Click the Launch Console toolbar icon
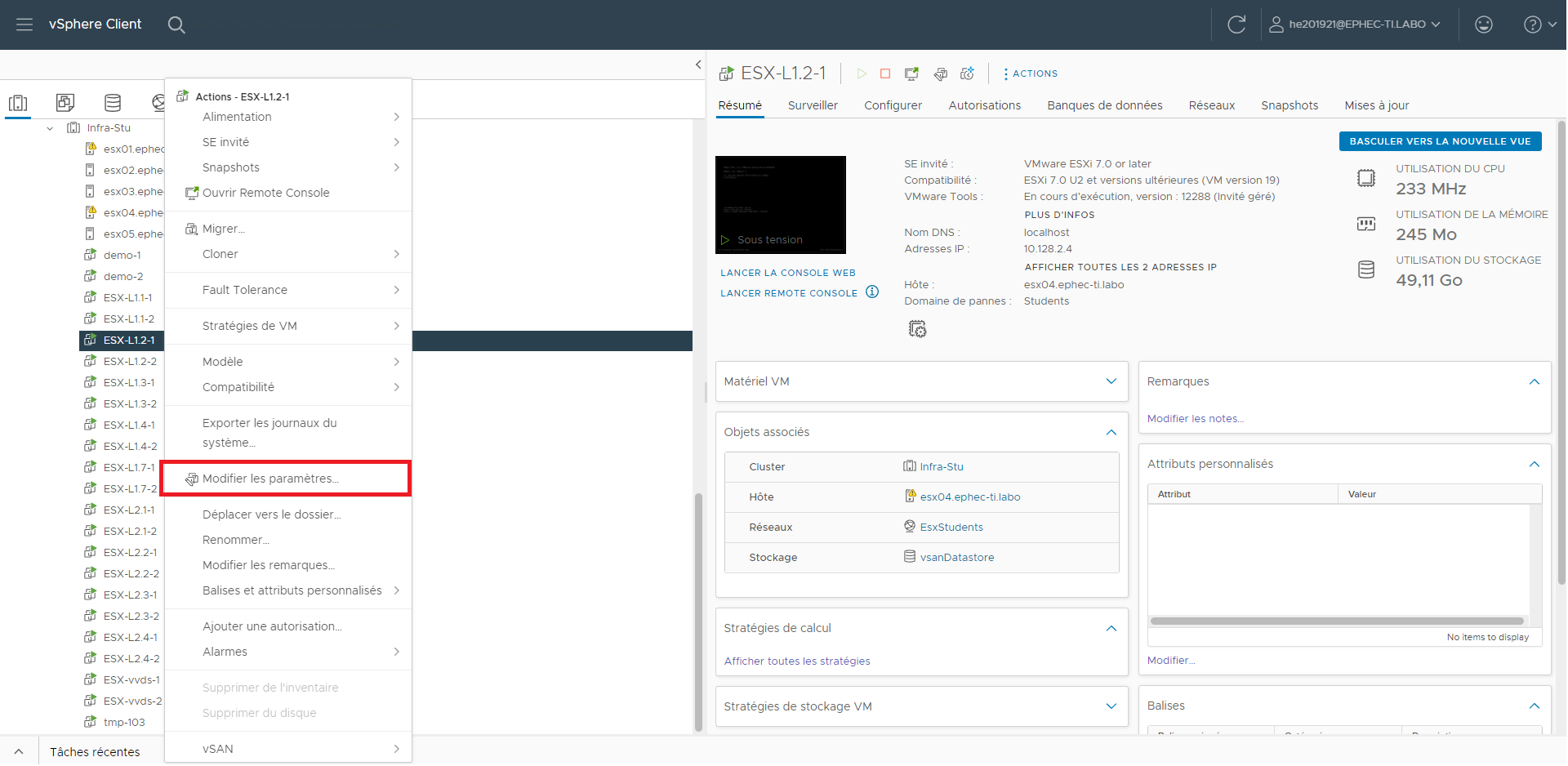This screenshot has width=1568, height=766. click(911, 73)
